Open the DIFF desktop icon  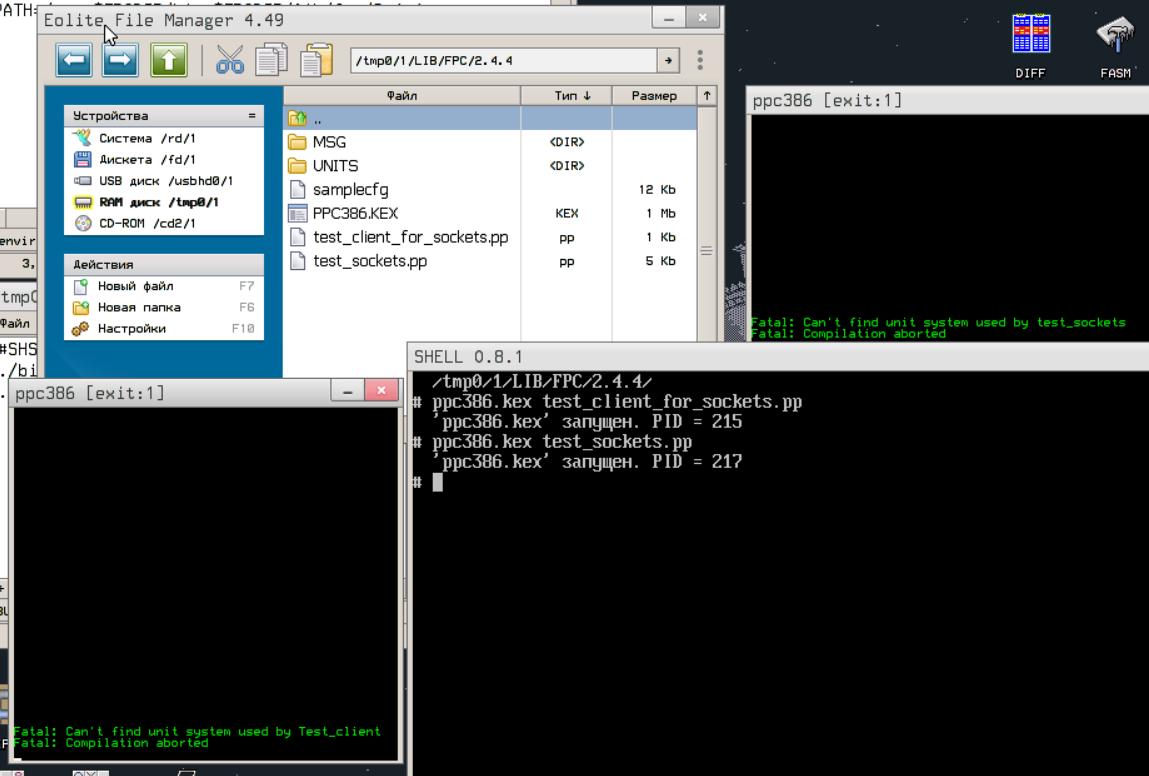pos(1030,45)
